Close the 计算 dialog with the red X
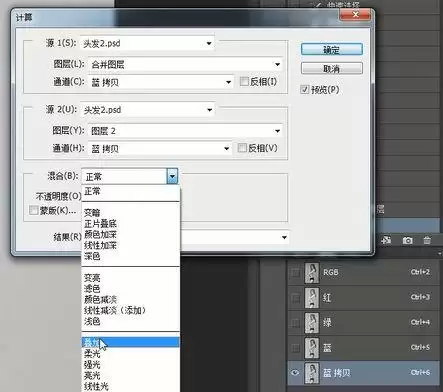This screenshot has height=392, width=443. pyautogui.click(x=355, y=15)
